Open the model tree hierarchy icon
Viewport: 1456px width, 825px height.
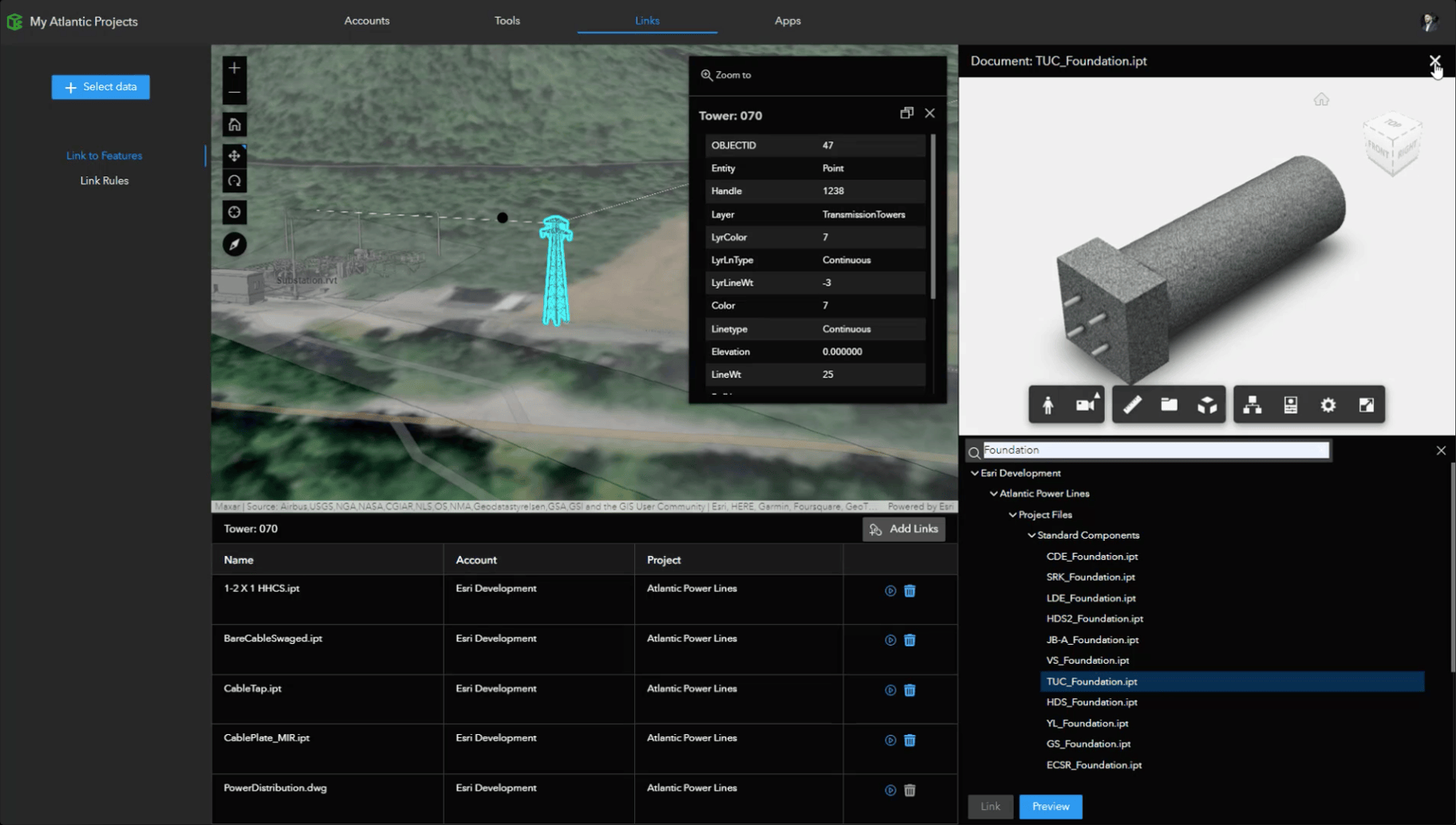[x=1252, y=405]
